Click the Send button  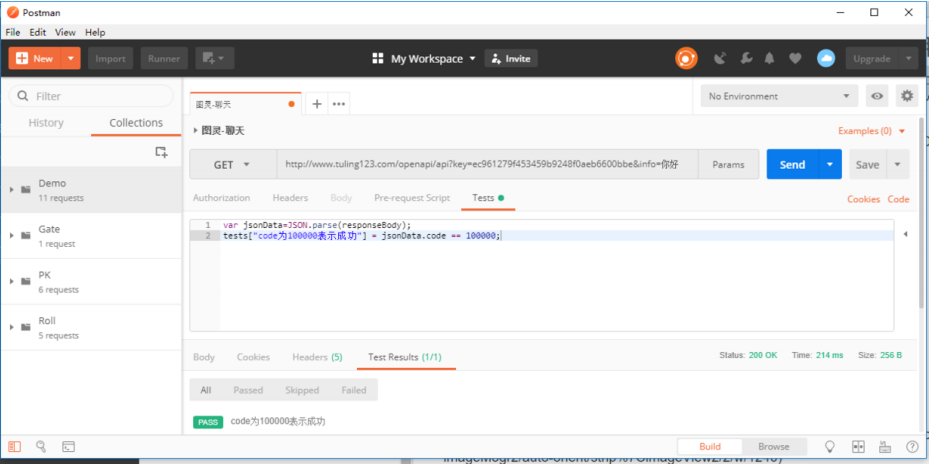coord(793,164)
